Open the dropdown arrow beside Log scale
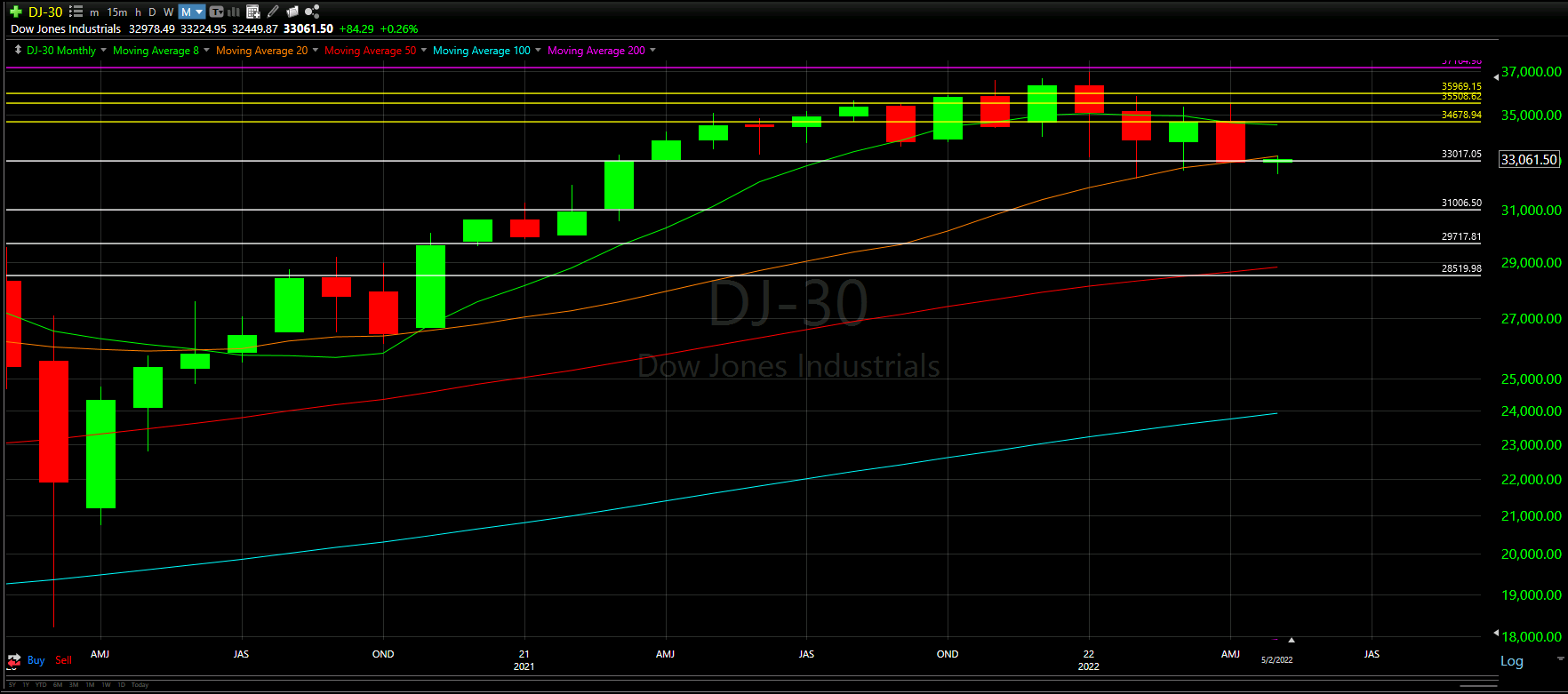The image size is (1568, 694). 1561,659
